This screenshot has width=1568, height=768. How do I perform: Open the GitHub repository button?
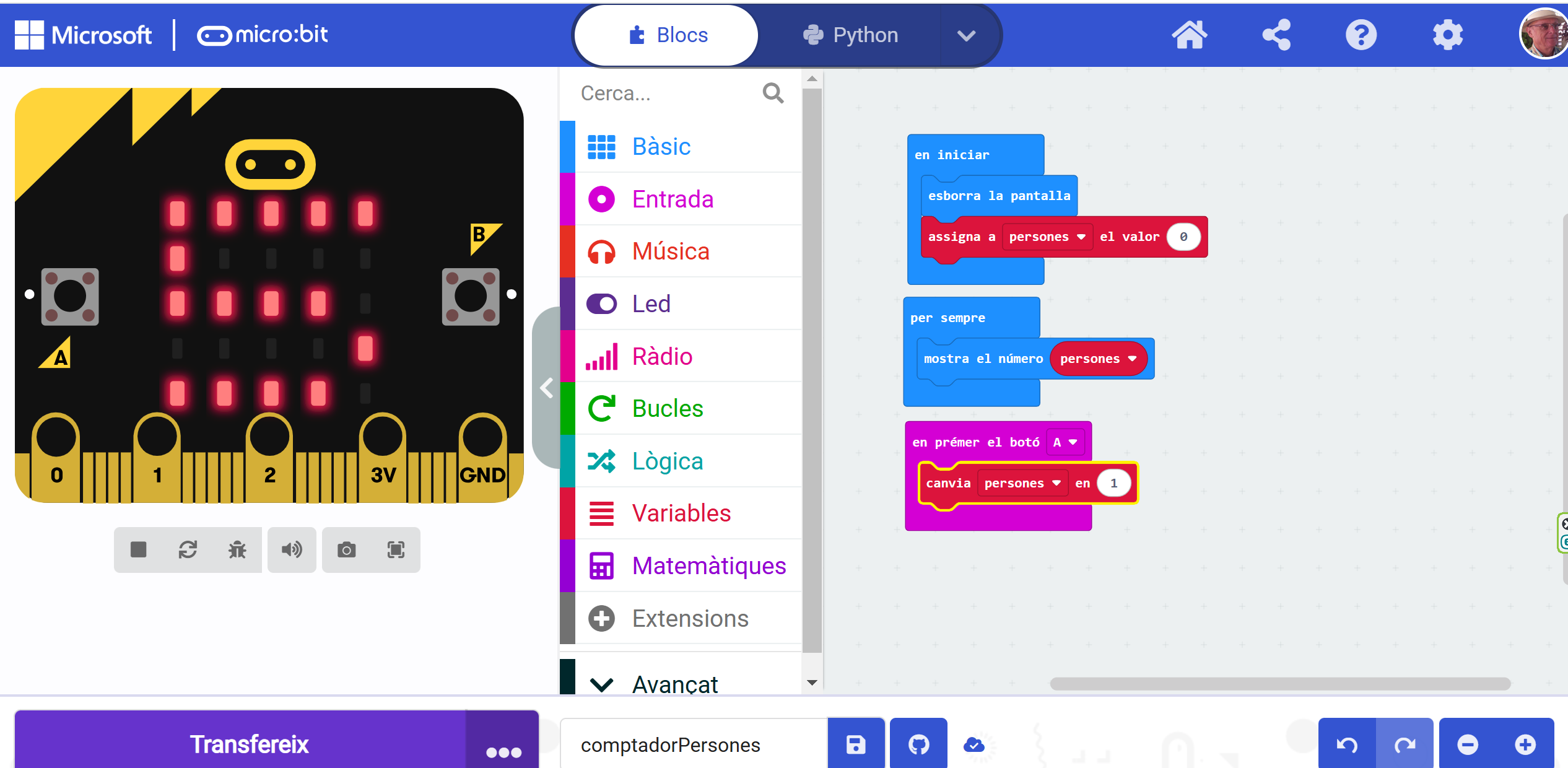[918, 744]
